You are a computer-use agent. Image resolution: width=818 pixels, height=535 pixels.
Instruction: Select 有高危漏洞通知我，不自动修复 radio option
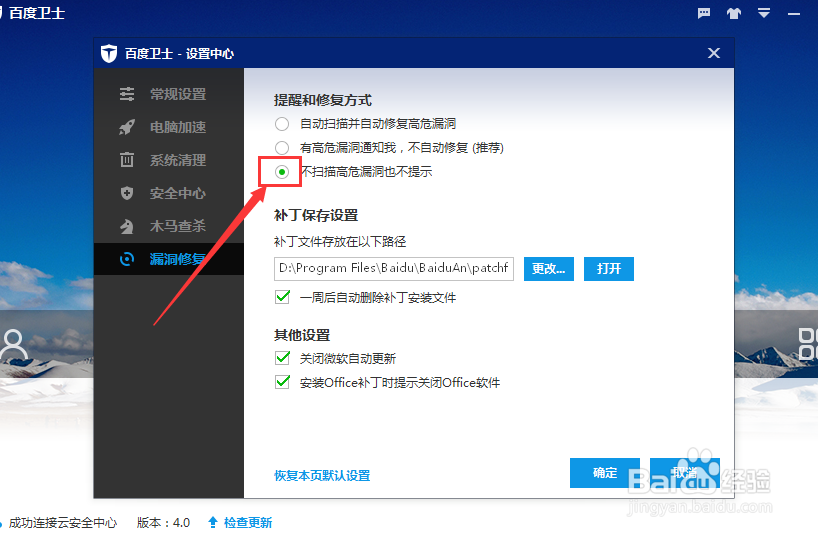click(x=282, y=148)
